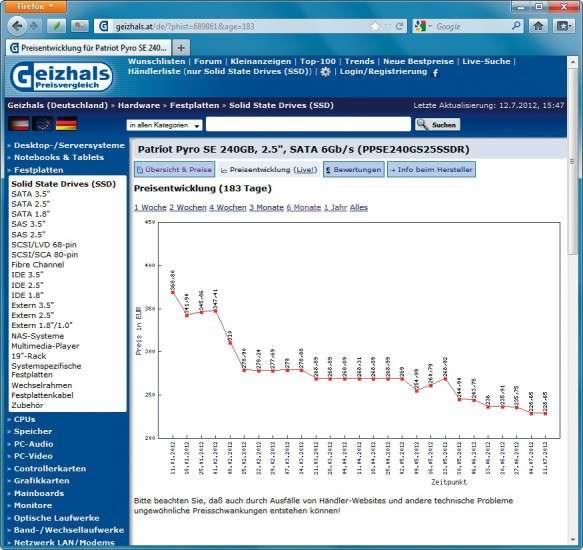
Task: Show price history for 4 Wochen
Action: point(228,208)
